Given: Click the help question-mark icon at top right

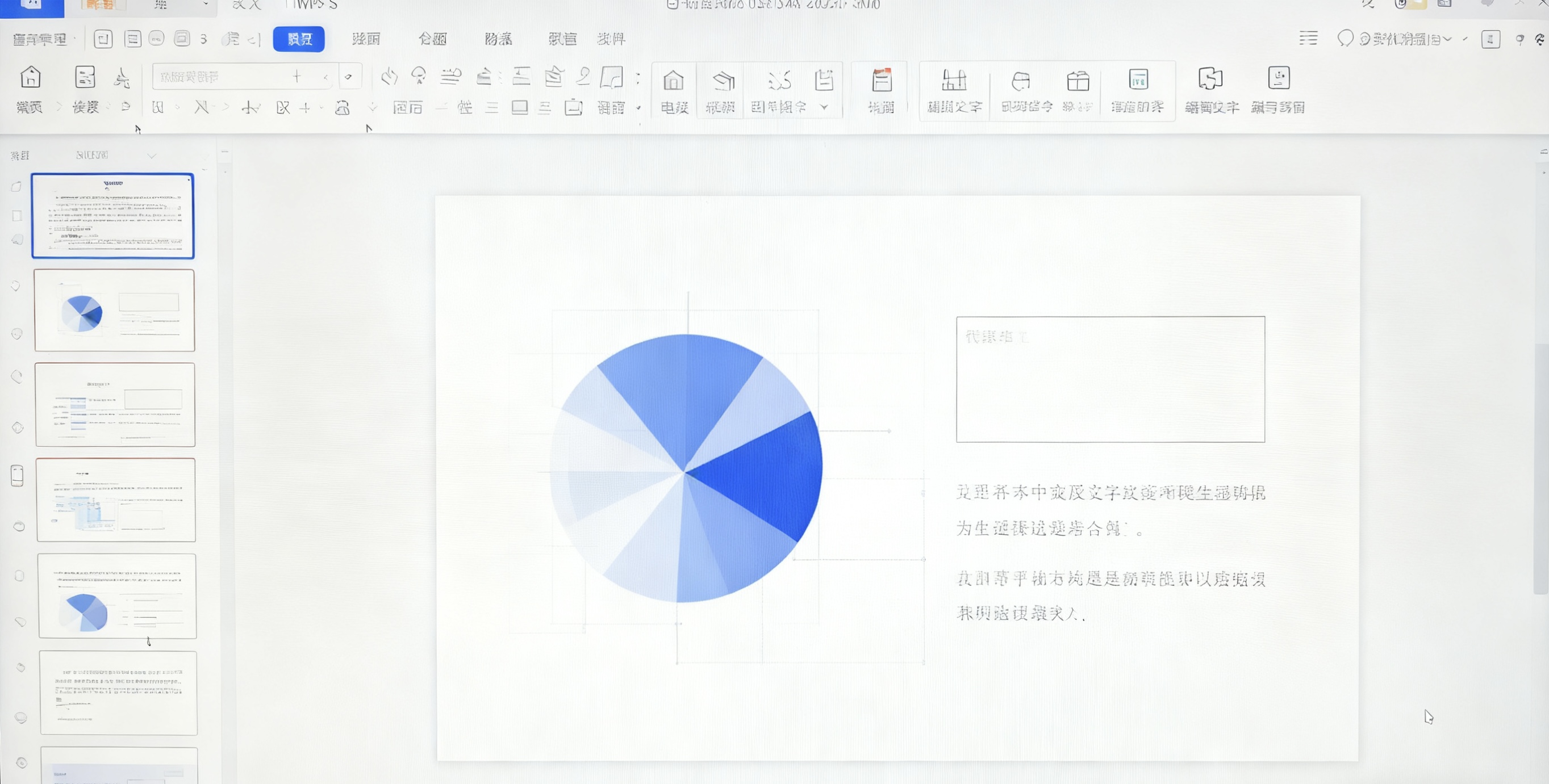Looking at the screenshot, I should click(1519, 40).
